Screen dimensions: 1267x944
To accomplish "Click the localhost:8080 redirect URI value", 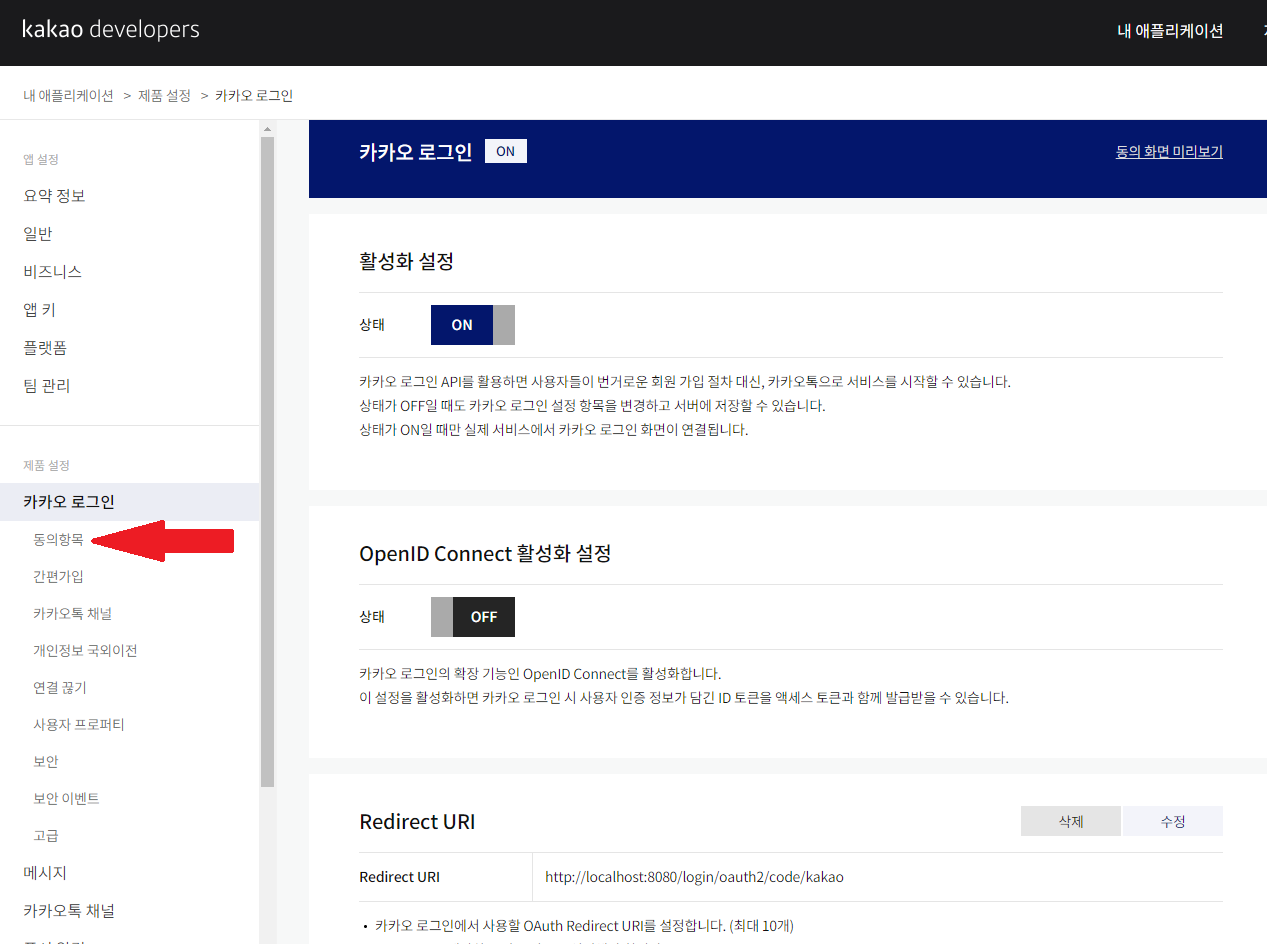I will click(x=694, y=877).
